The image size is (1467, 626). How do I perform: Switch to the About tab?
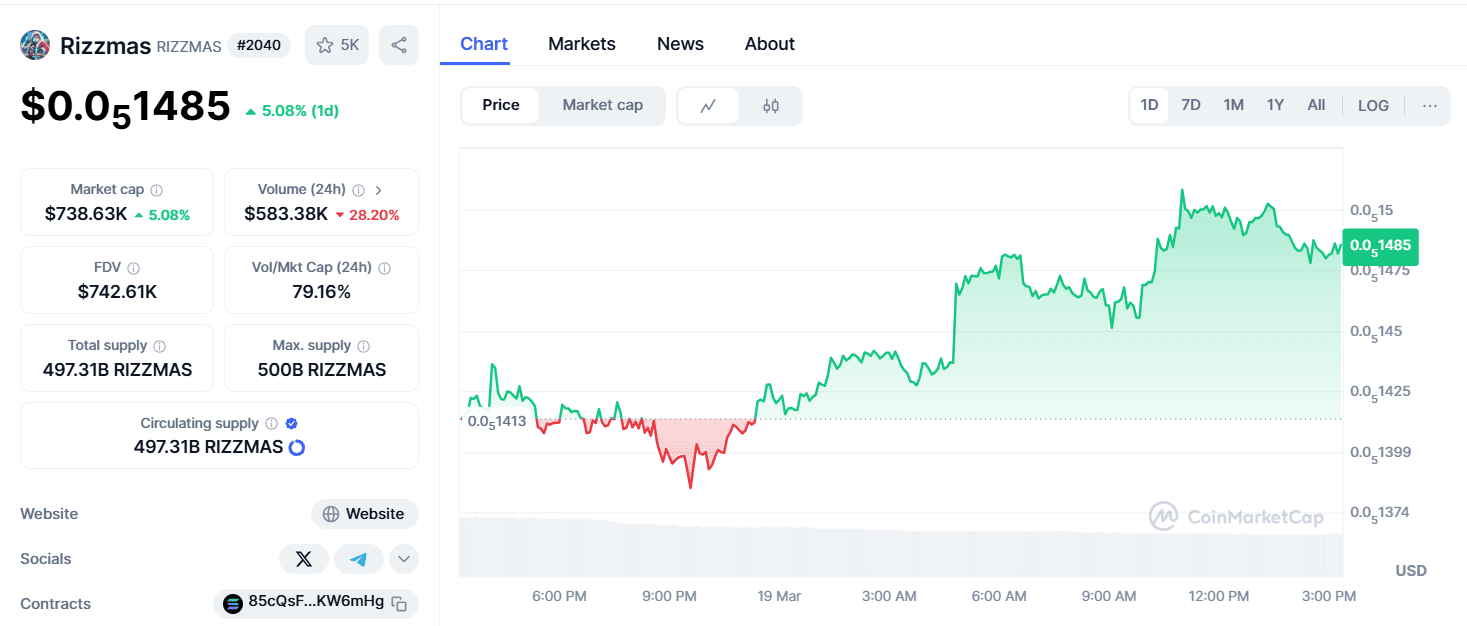pos(770,44)
